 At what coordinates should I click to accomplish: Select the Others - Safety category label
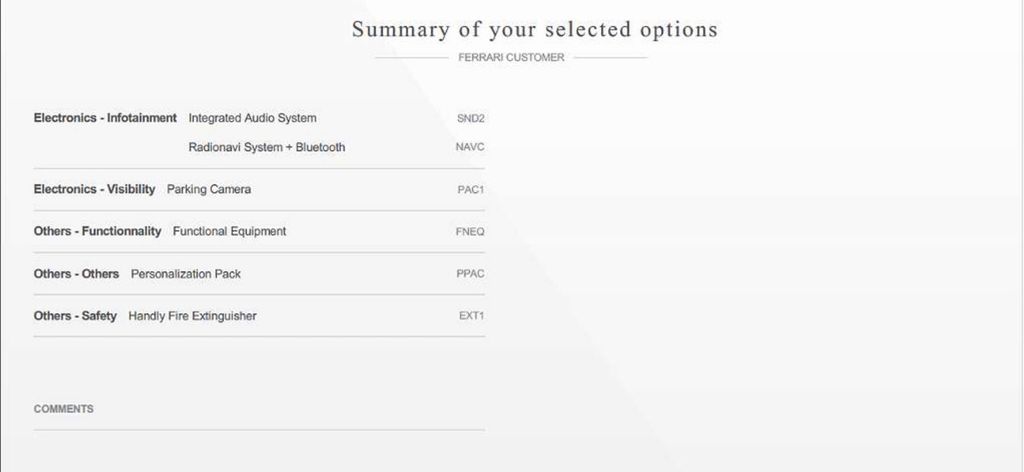click(x=75, y=316)
